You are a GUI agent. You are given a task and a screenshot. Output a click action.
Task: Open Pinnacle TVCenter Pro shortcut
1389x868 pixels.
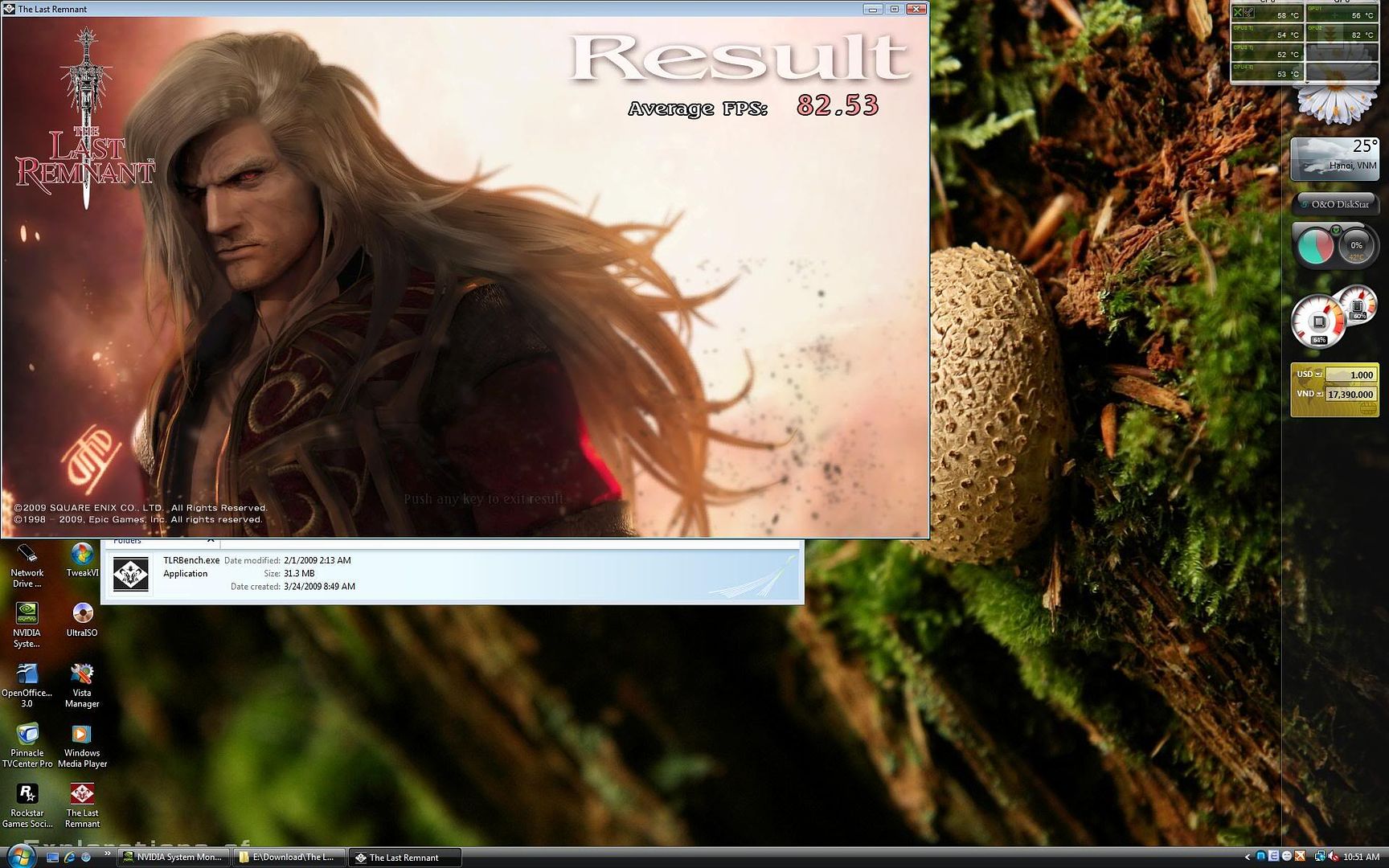pos(27,746)
